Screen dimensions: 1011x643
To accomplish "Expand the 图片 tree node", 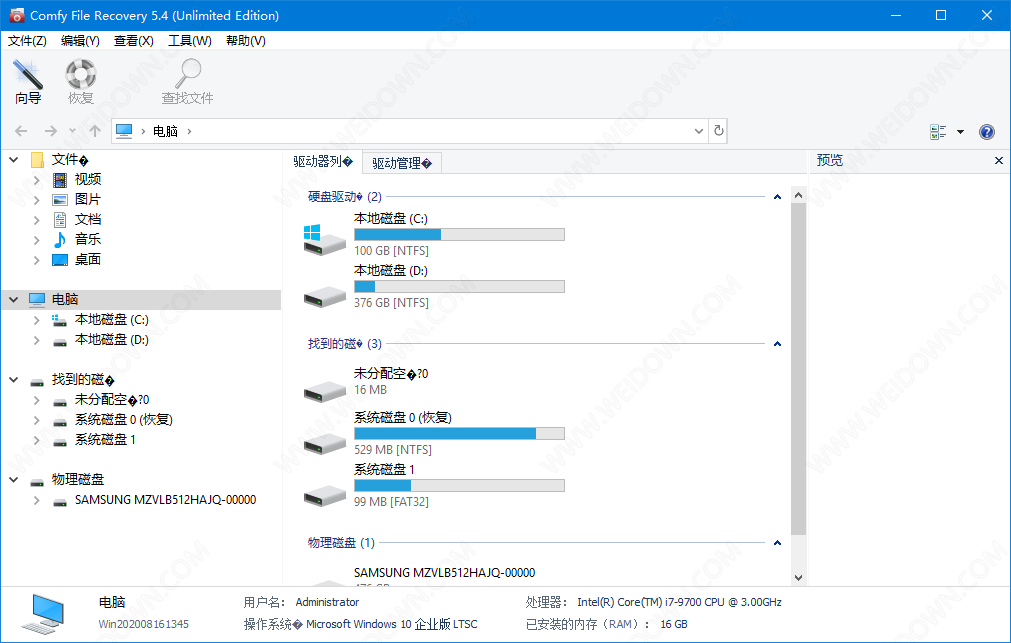I will click(37, 199).
